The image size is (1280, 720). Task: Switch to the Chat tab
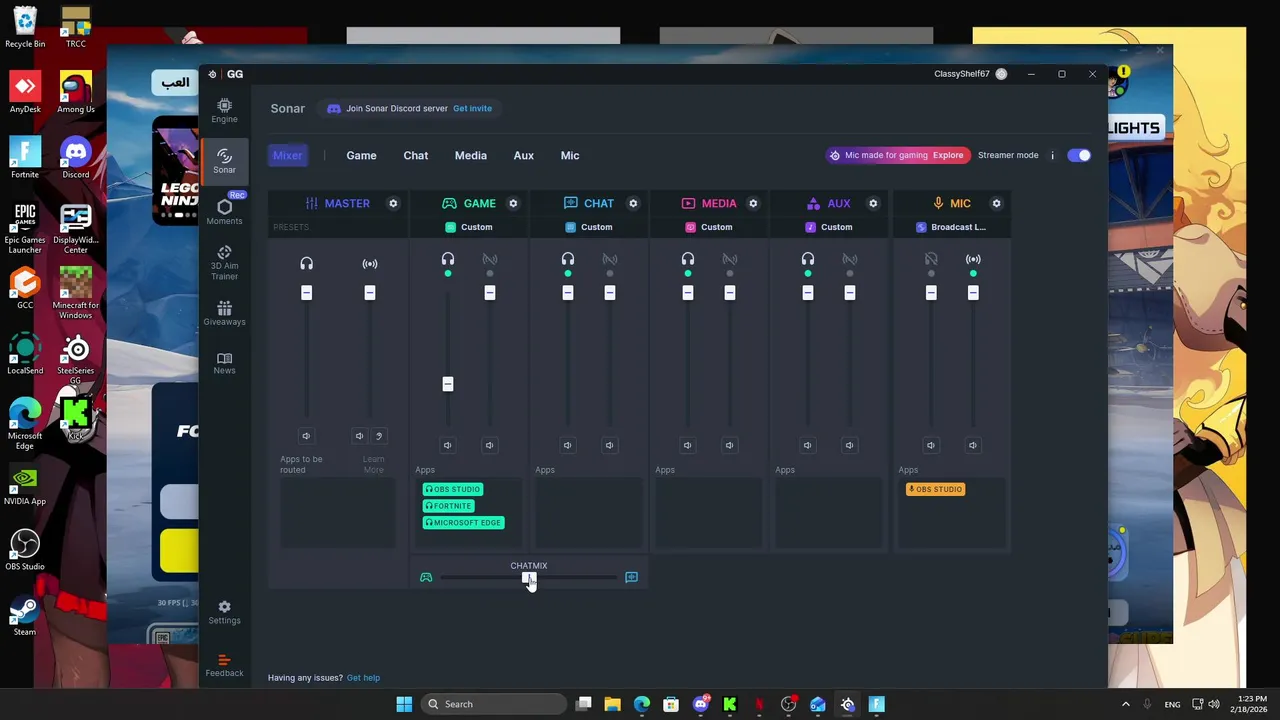[x=416, y=155]
